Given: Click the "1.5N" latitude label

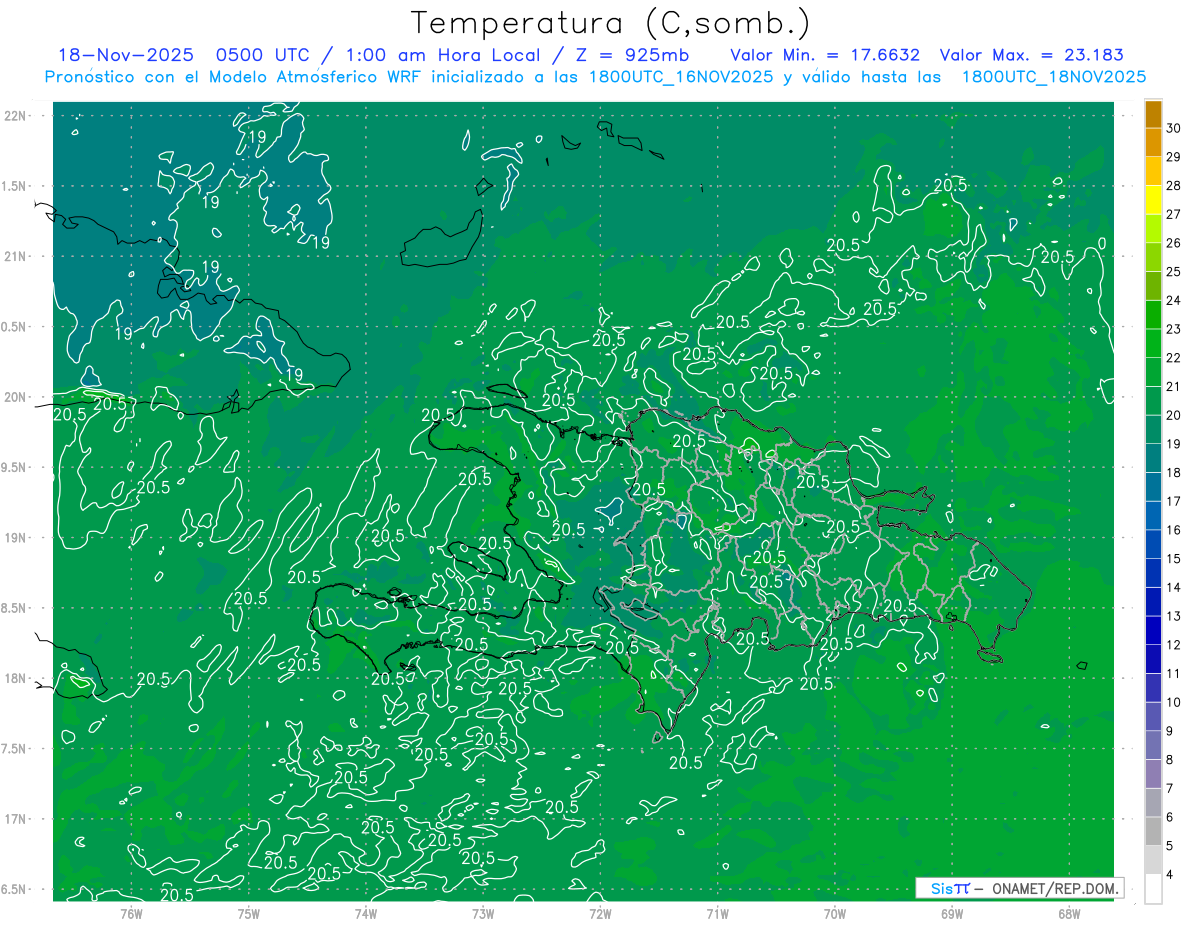Looking at the screenshot, I should point(15,186).
